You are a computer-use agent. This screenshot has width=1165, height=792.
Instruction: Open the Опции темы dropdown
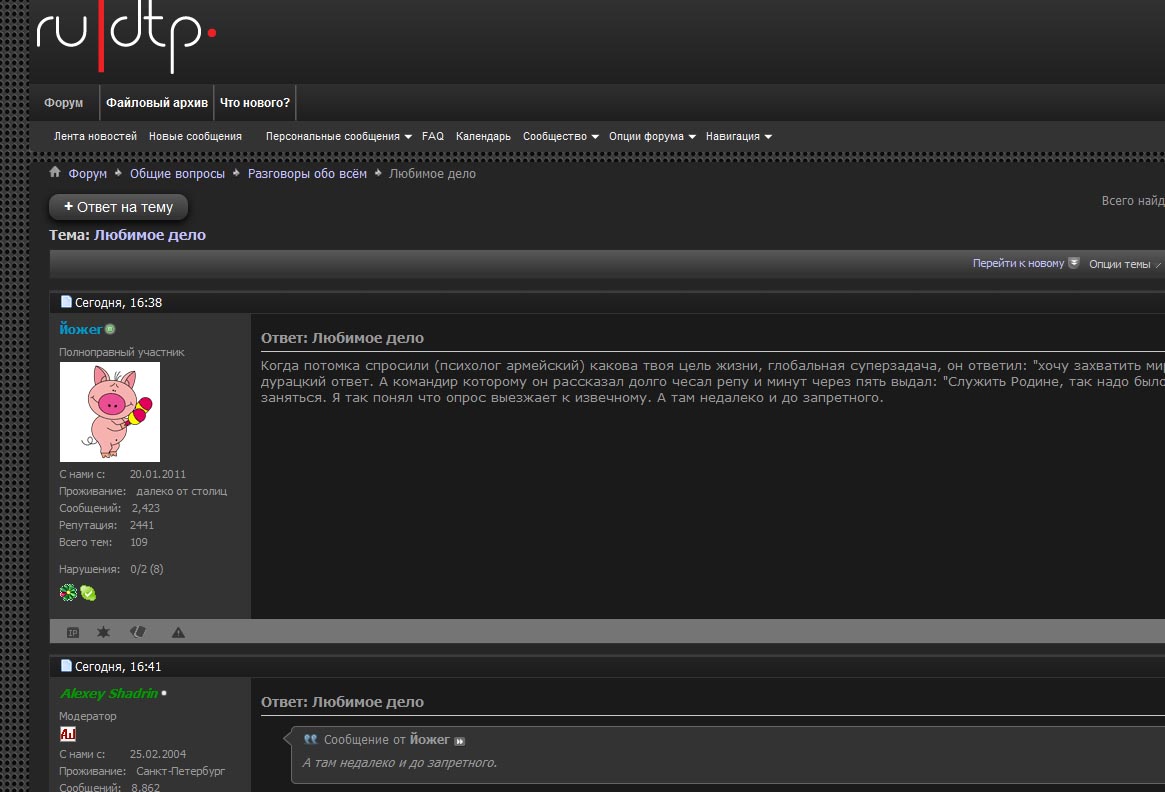click(x=1123, y=264)
